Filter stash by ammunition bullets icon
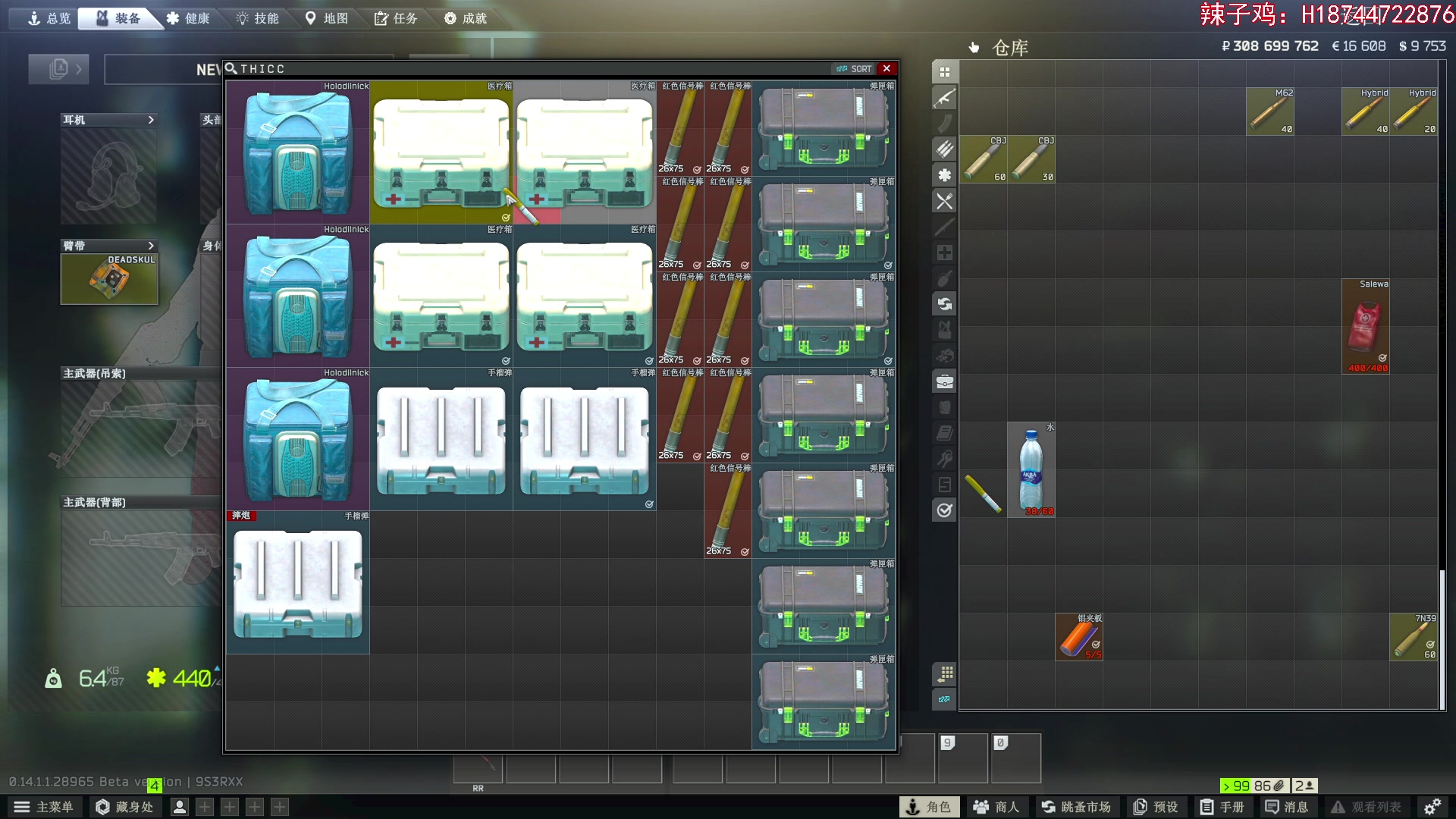Image resolution: width=1456 pixels, height=819 pixels. (x=944, y=149)
